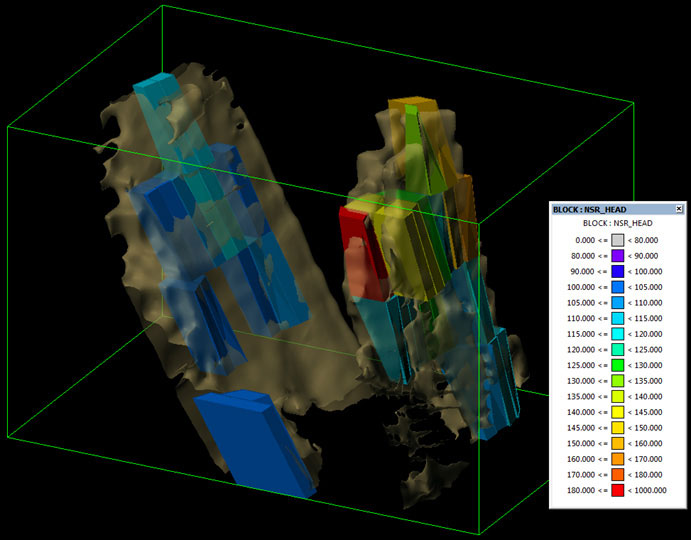691x540 pixels.
Task: Click the '0.000 <=' lower limit text
Action: tap(591, 240)
